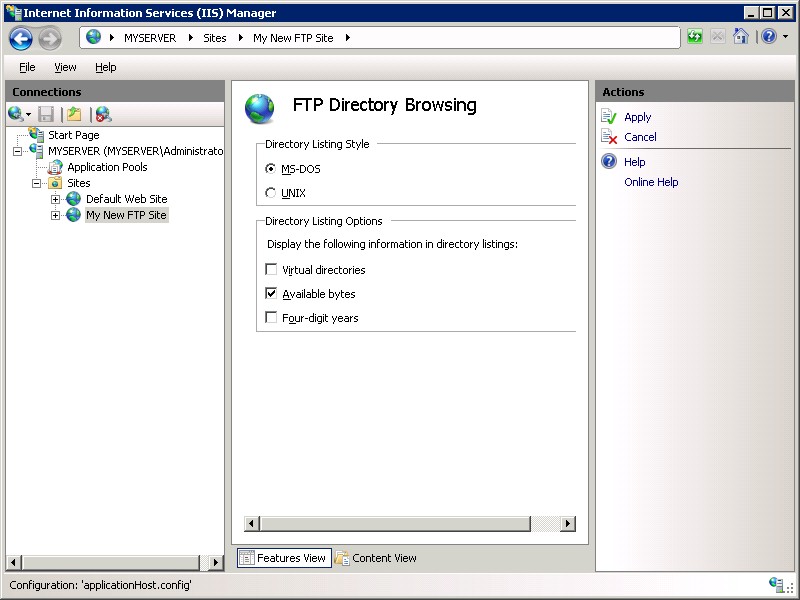Click the center pane horizontal scrollbar thumb

[395, 523]
